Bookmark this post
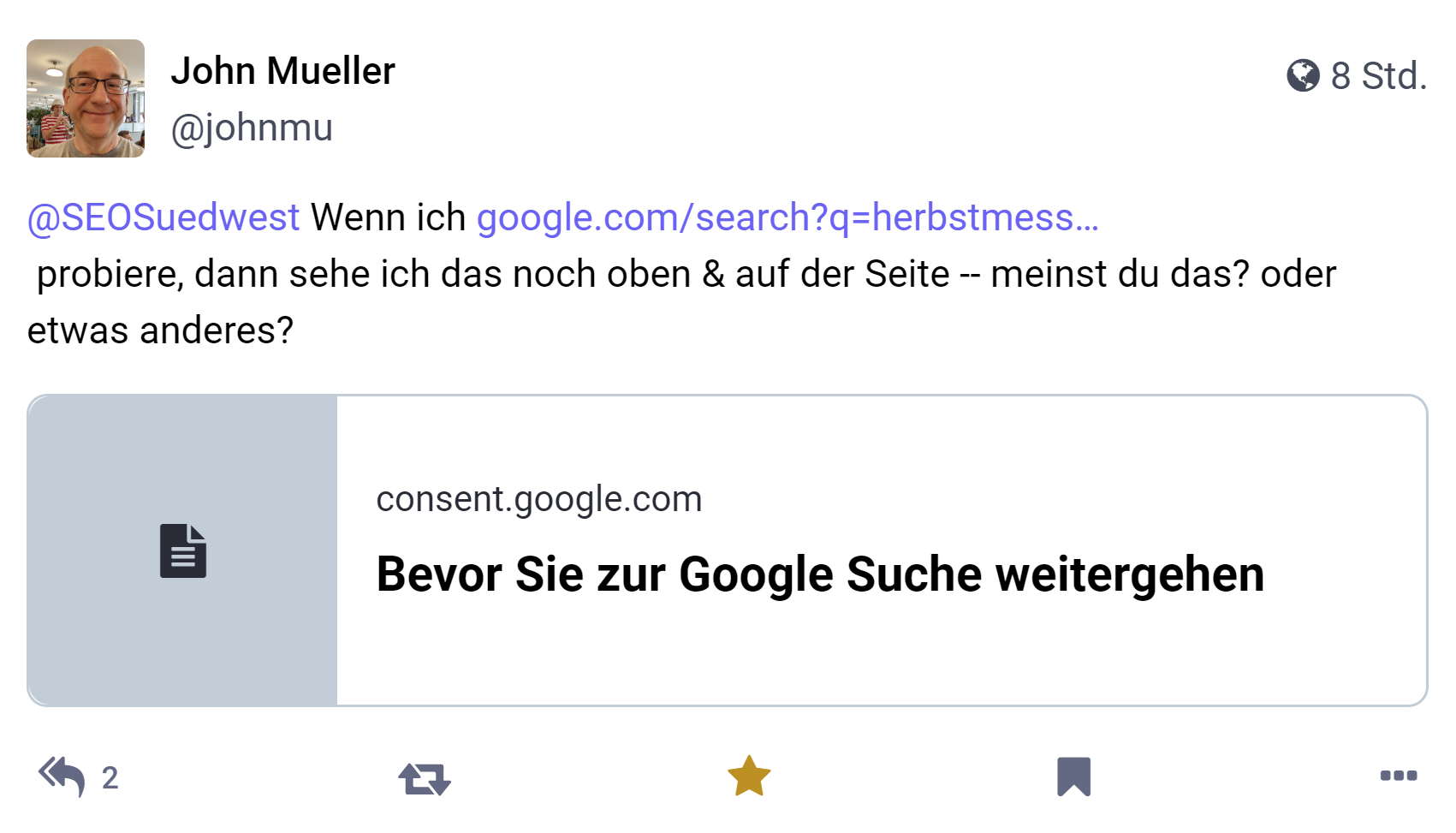Screen dimensions: 1456x833 pyautogui.click(x=1075, y=775)
